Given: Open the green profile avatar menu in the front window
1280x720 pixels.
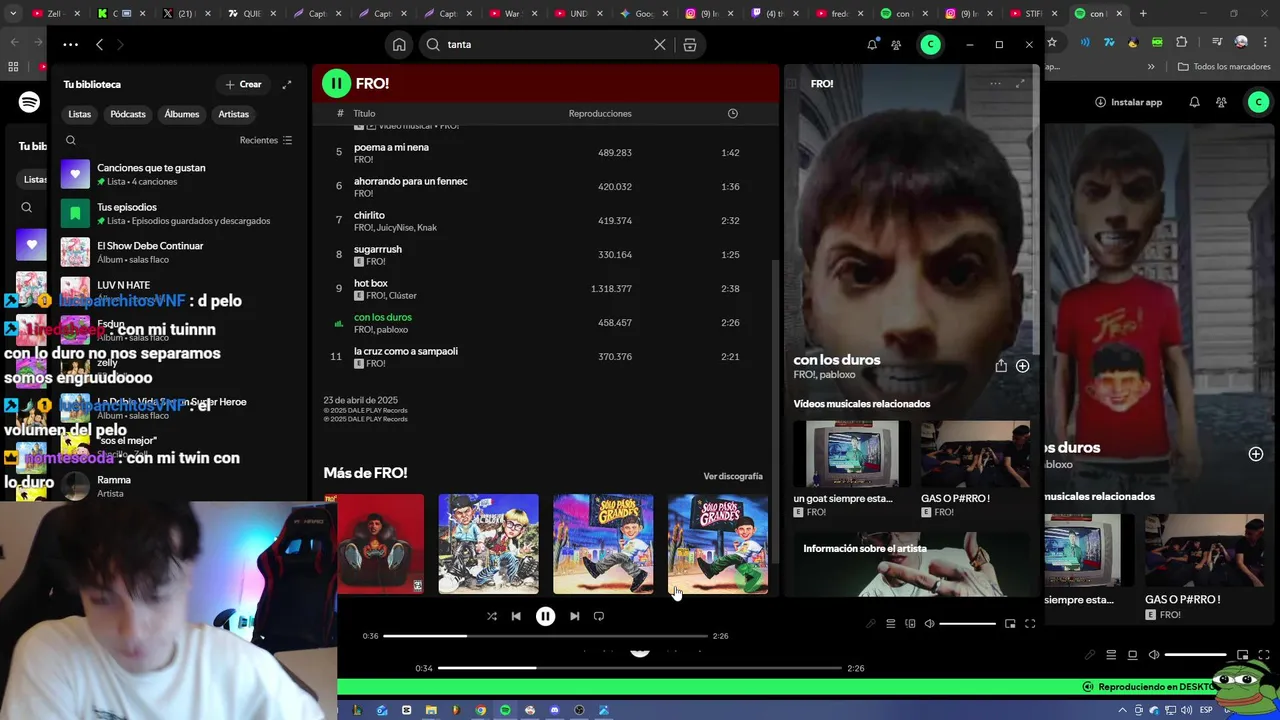Looking at the screenshot, I should click(x=931, y=44).
